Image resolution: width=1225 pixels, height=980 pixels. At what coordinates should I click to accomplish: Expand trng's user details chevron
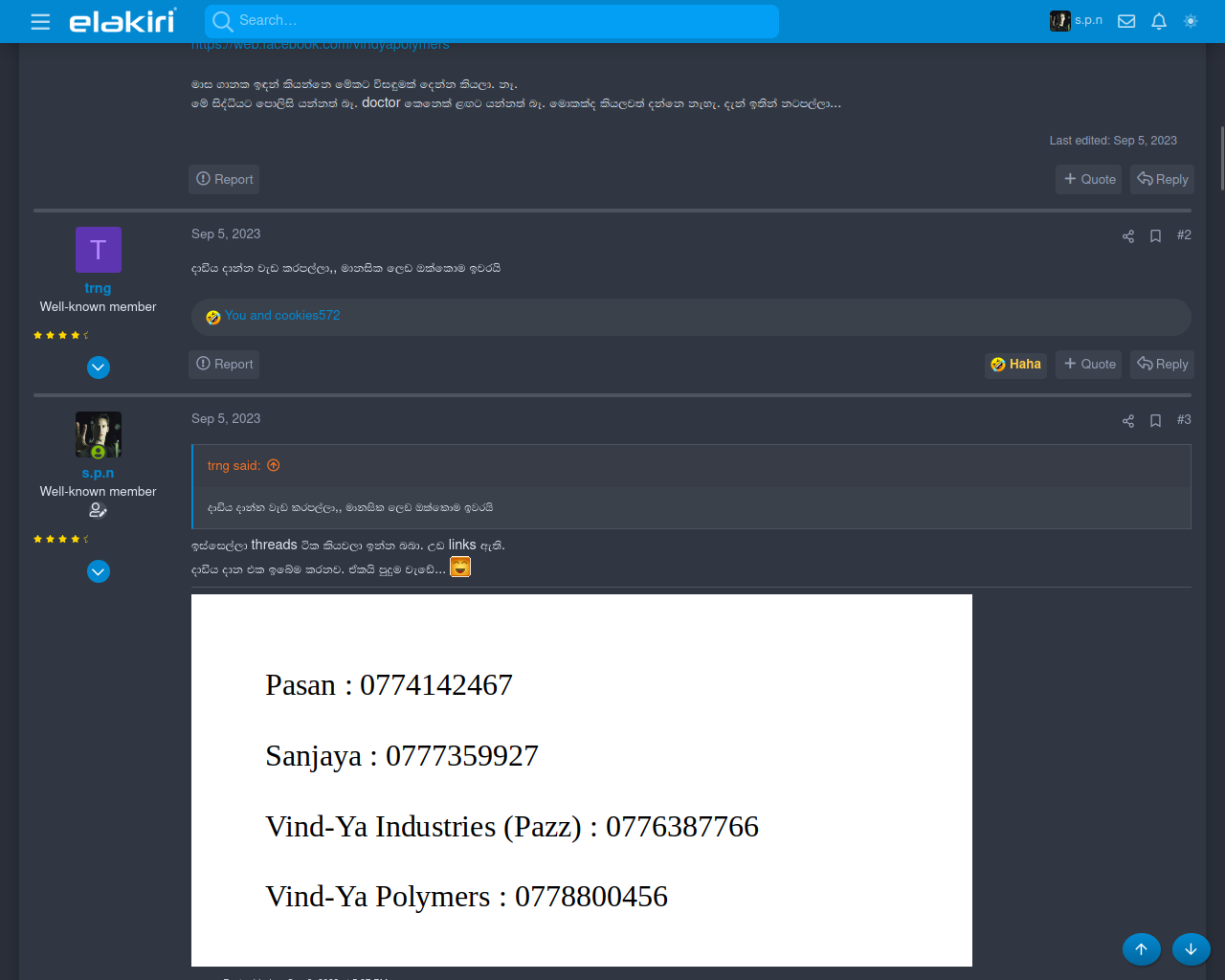click(99, 367)
